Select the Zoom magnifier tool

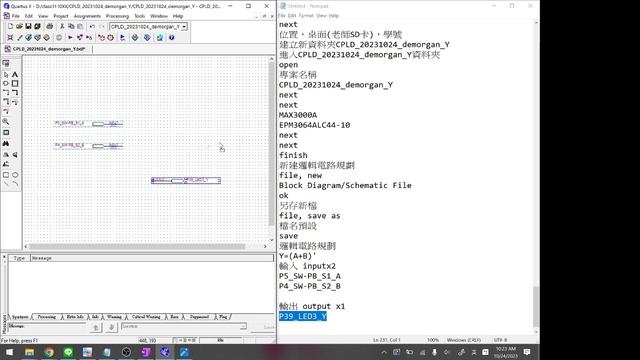6,121
